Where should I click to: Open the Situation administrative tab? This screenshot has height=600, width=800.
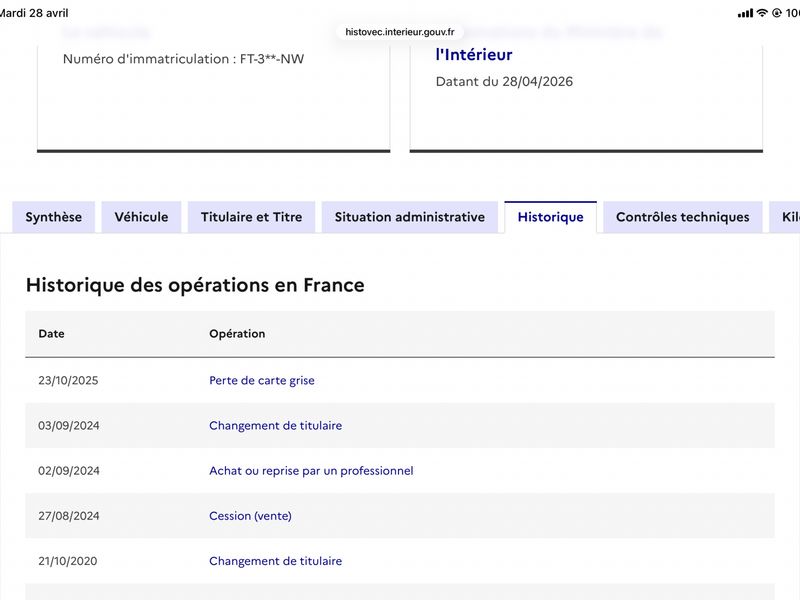pyautogui.click(x=410, y=217)
